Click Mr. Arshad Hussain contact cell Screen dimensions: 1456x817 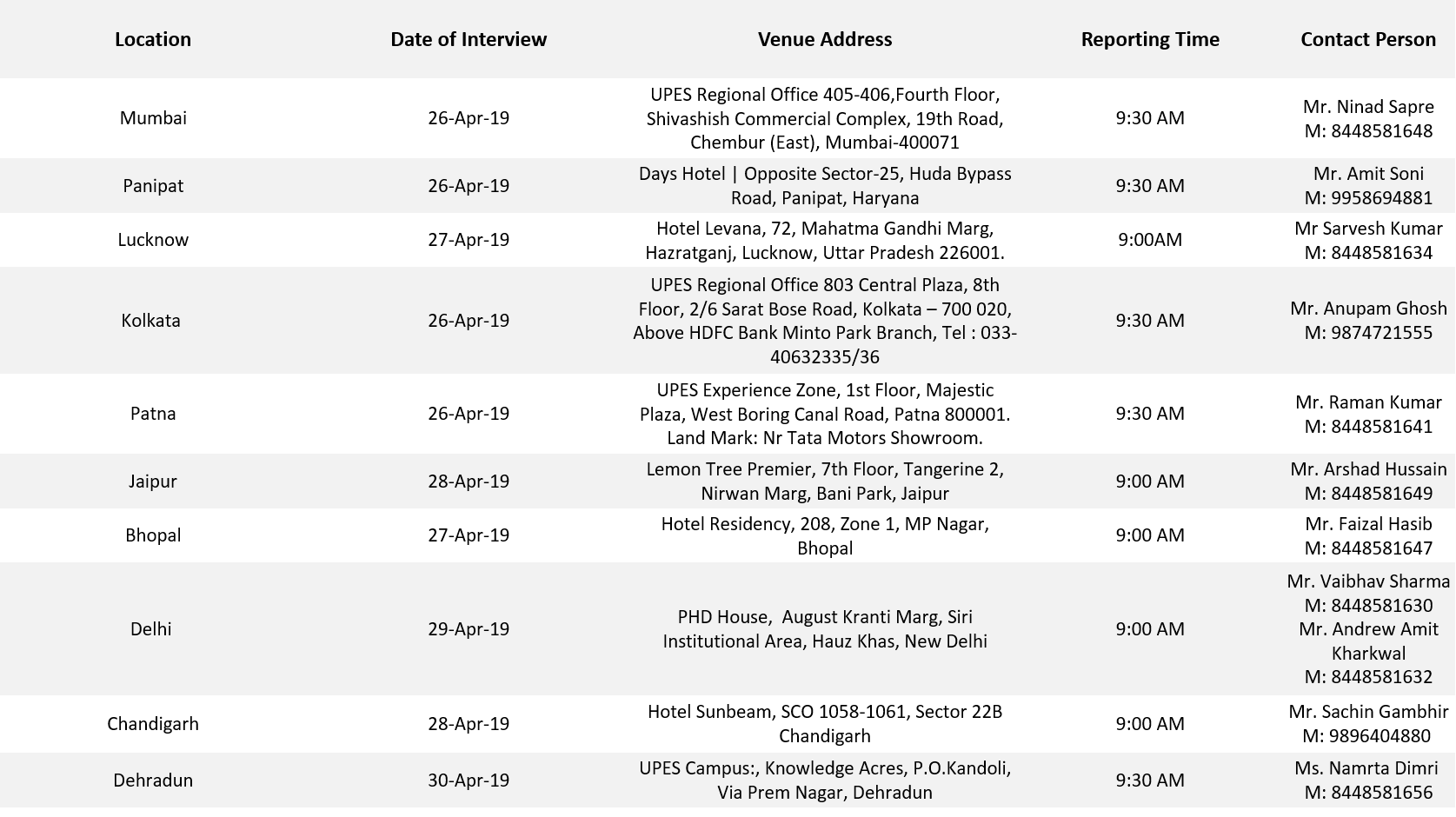click(x=1368, y=482)
